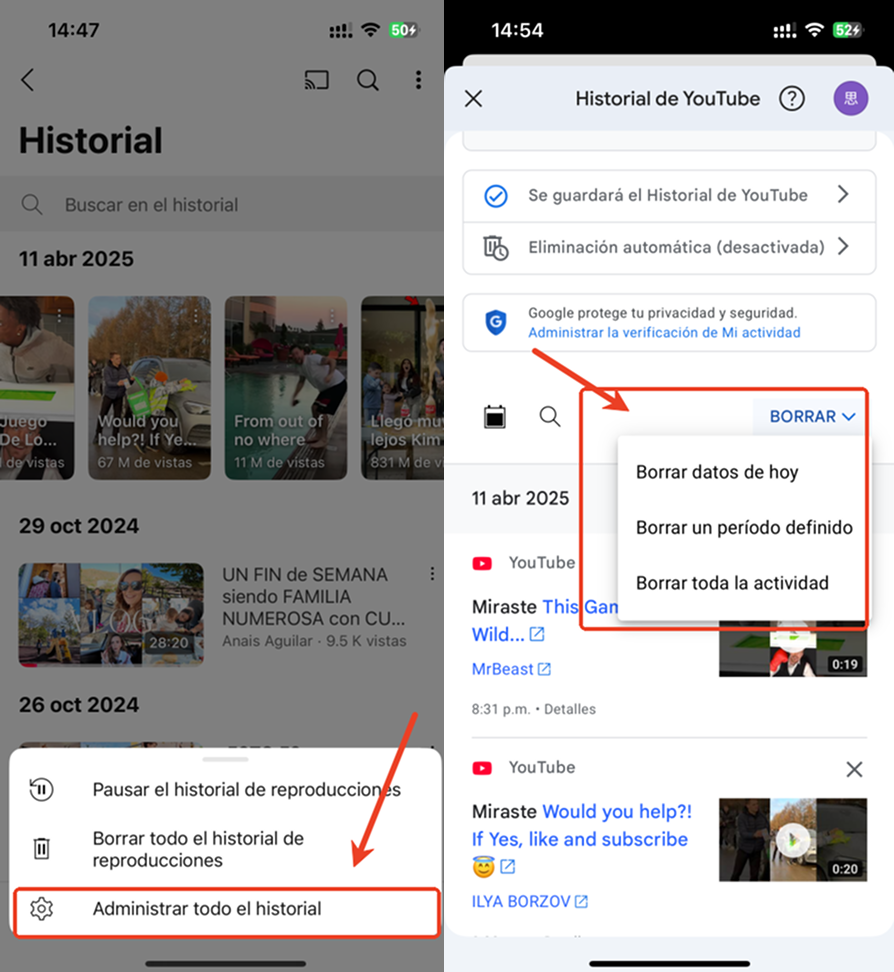Open Eliminación automática (desactivada) settings

668,247
